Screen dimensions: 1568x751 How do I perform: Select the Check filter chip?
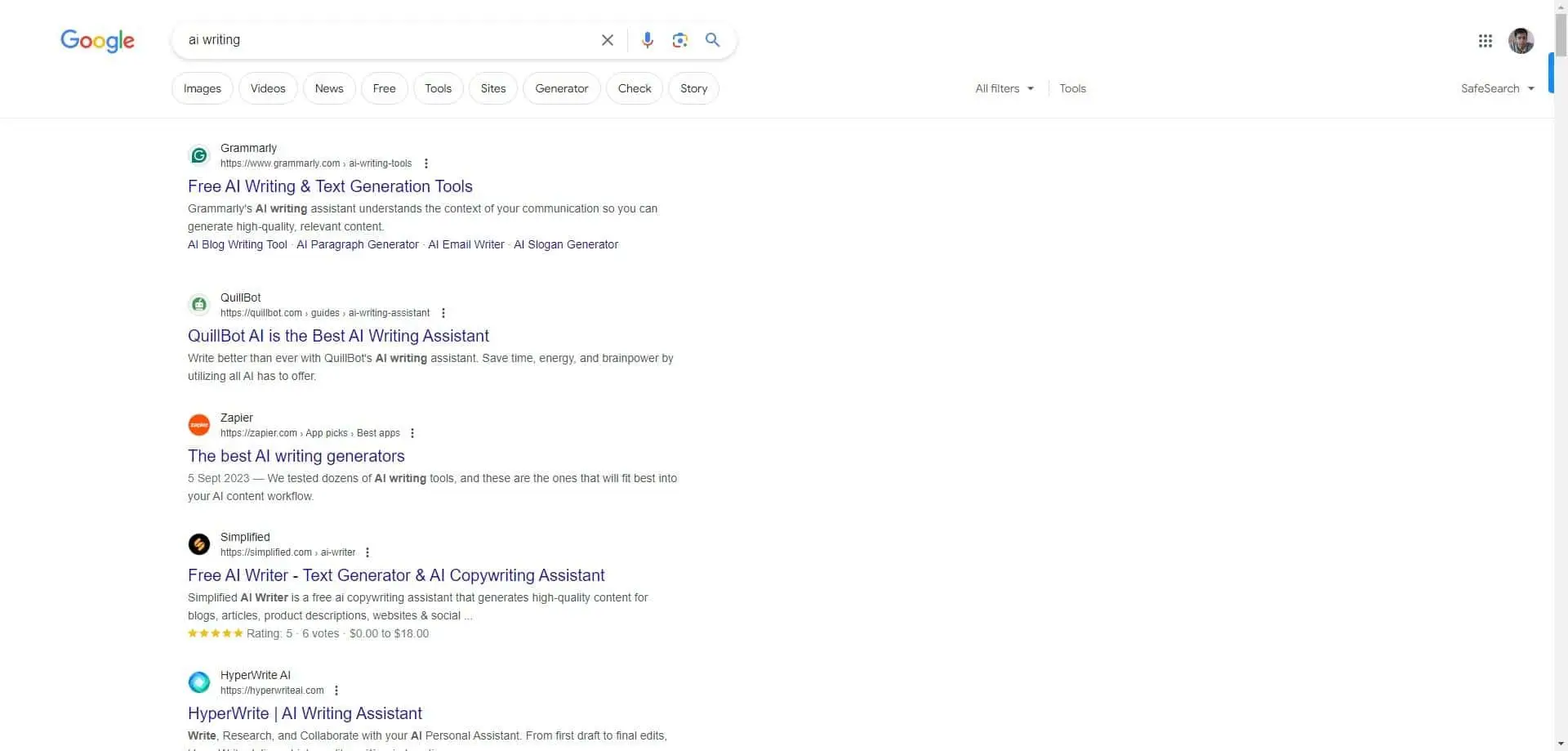635,88
